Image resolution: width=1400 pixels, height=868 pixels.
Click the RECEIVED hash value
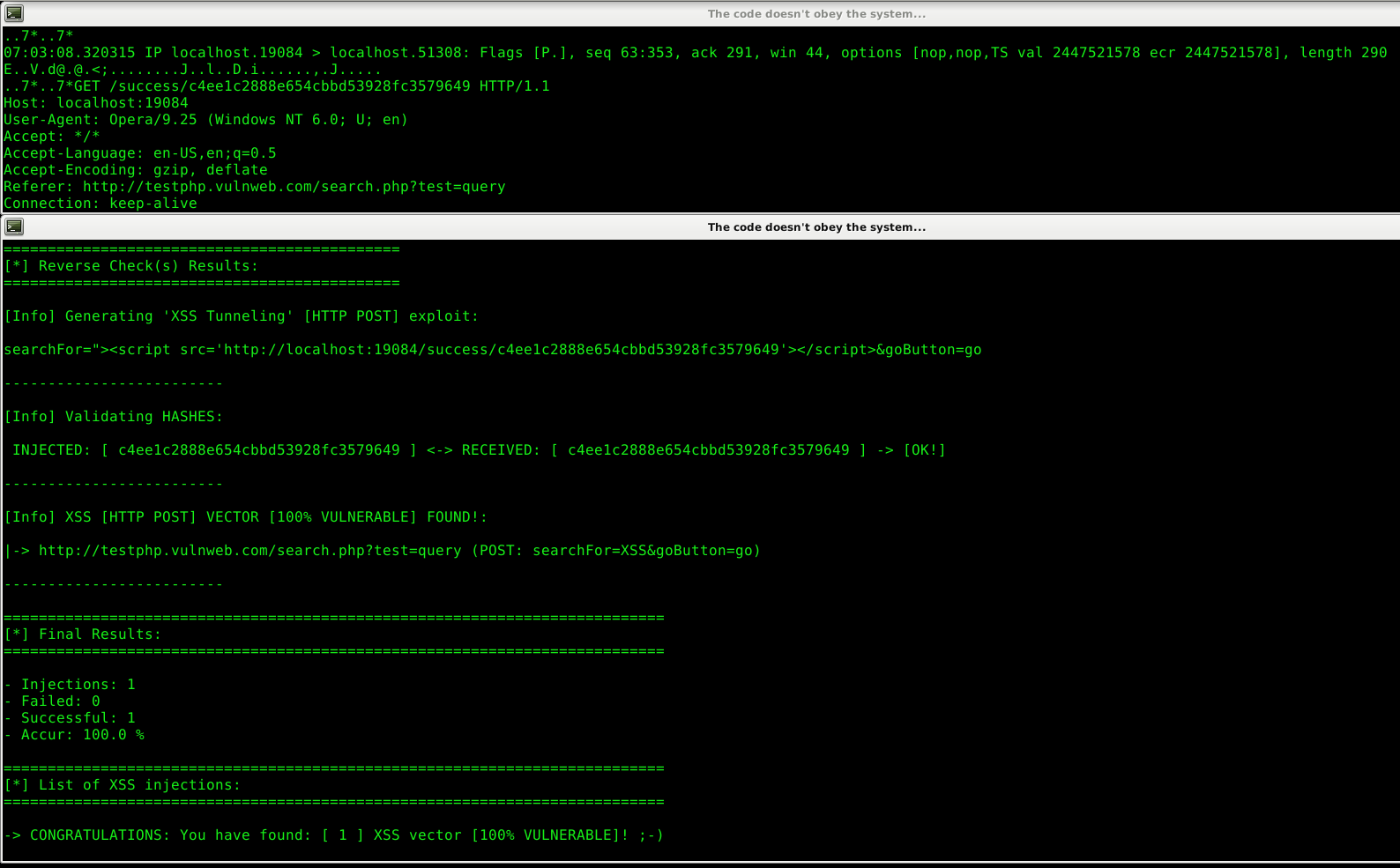tap(709, 450)
